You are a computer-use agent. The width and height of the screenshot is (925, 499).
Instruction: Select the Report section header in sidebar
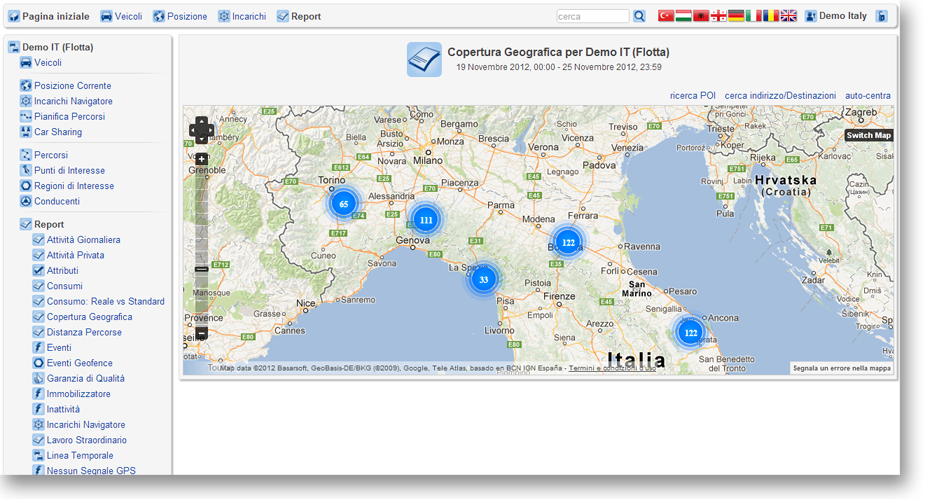[42, 224]
